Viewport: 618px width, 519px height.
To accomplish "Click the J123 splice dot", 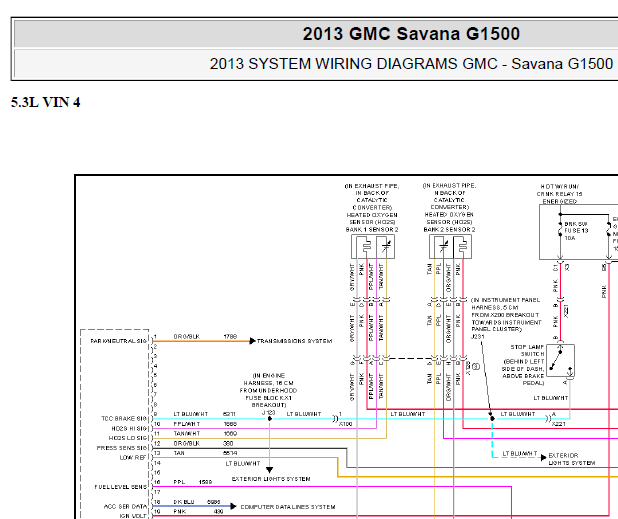I will pos(270,419).
